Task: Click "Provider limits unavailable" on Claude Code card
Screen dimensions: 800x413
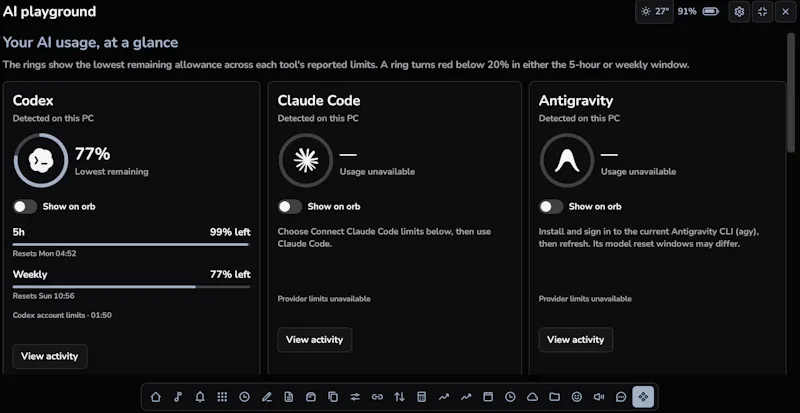Action: 324,299
